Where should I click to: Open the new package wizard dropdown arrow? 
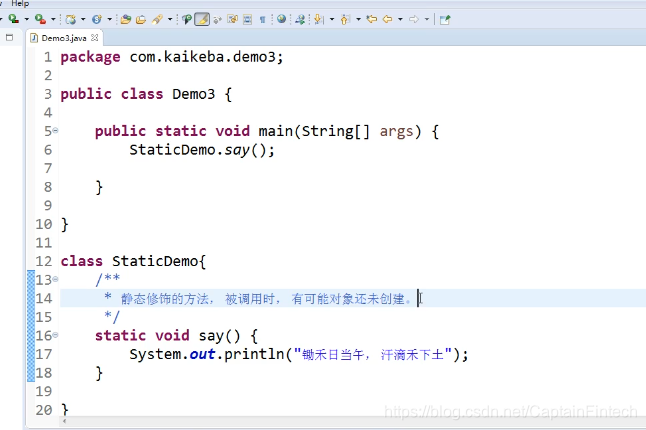(83, 19)
